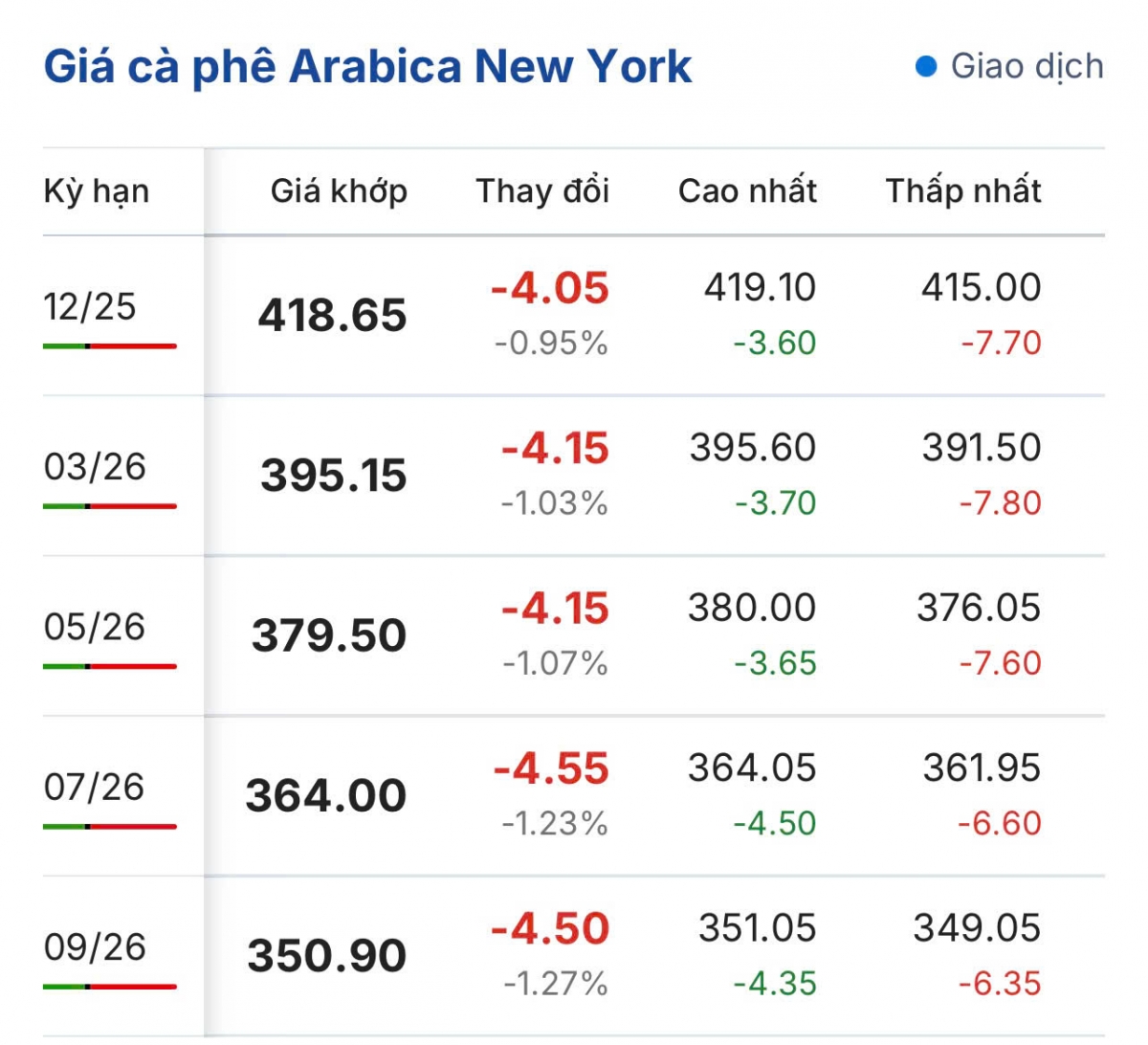Select the 12/25 contract term

point(90,307)
